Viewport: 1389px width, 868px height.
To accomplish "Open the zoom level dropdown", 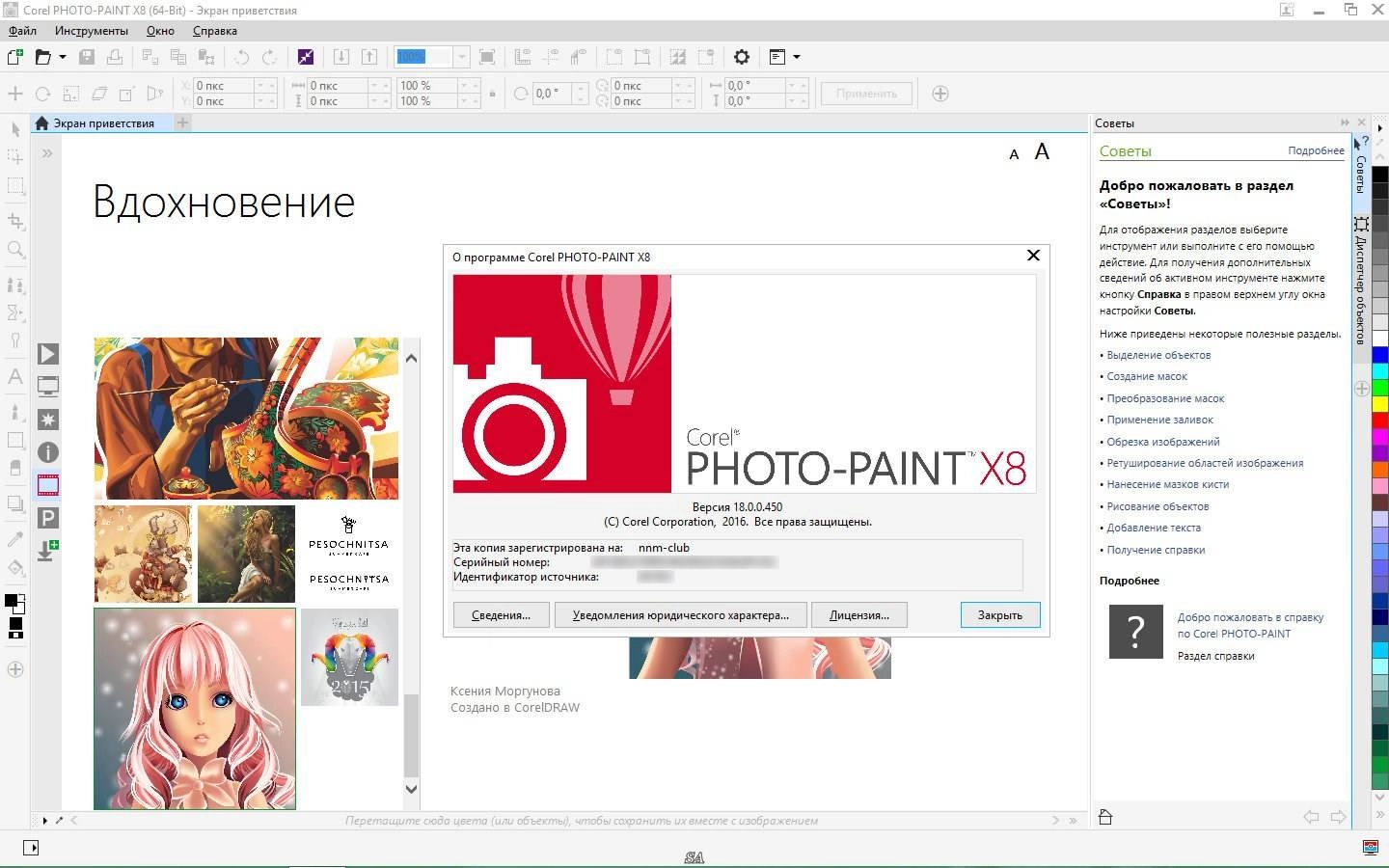I will point(461,57).
